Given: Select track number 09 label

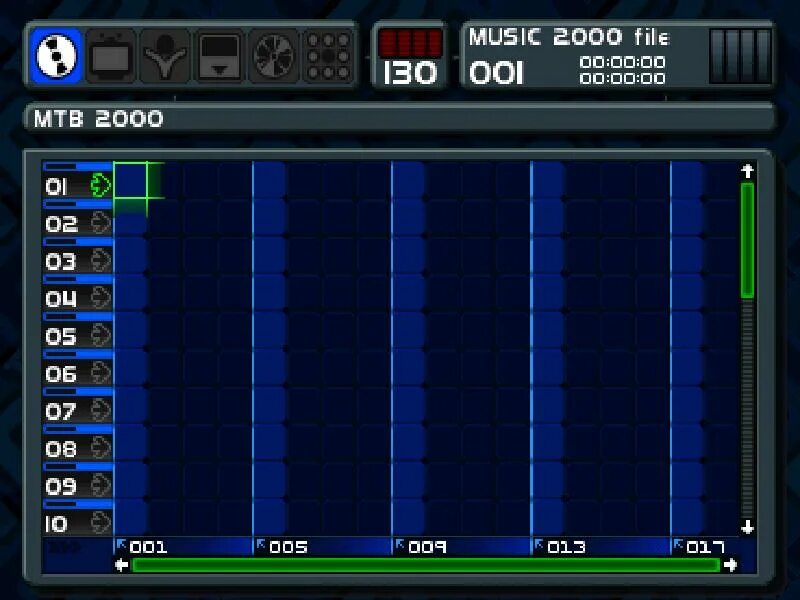Looking at the screenshot, I should tap(61, 487).
